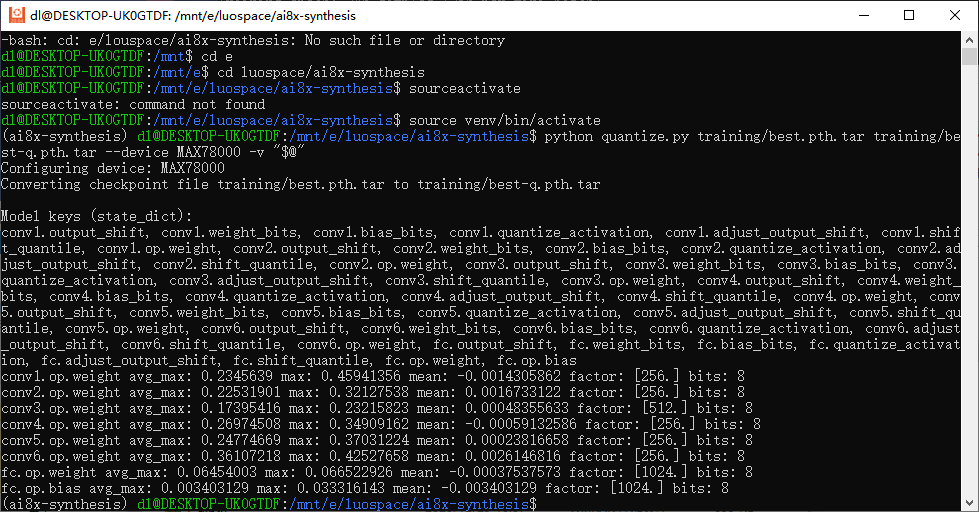Click the fc.op.bias avg_max statistics line

point(365,488)
